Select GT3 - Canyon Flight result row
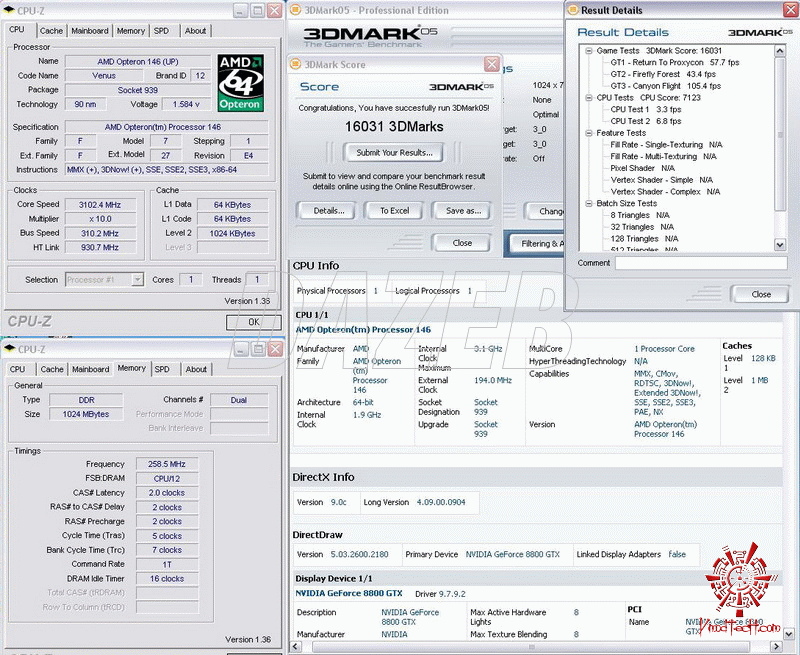The image size is (800, 655). [665, 86]
